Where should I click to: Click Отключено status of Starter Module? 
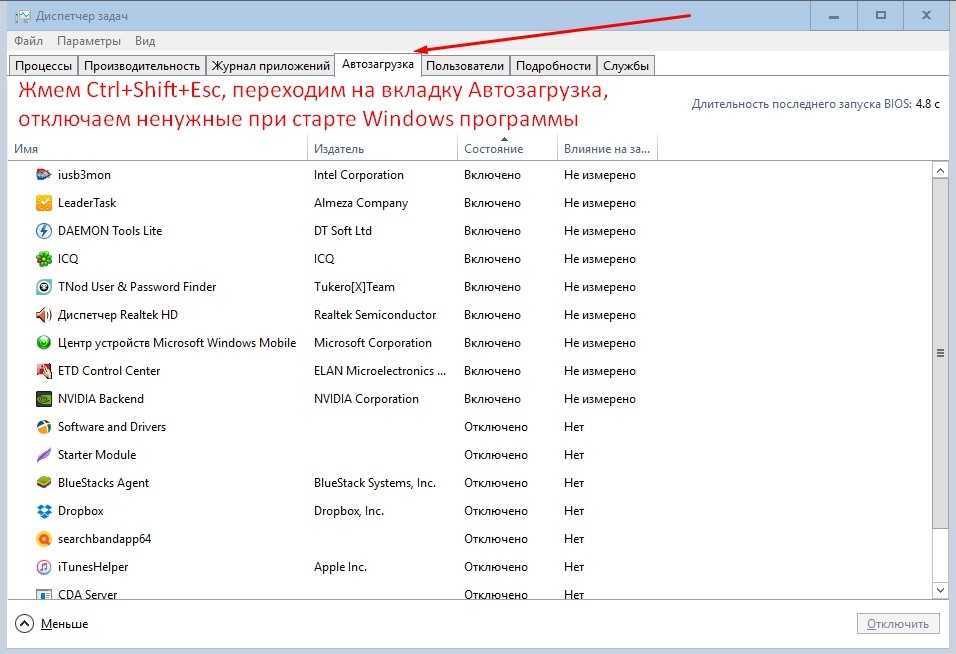[x=496, y=455]
